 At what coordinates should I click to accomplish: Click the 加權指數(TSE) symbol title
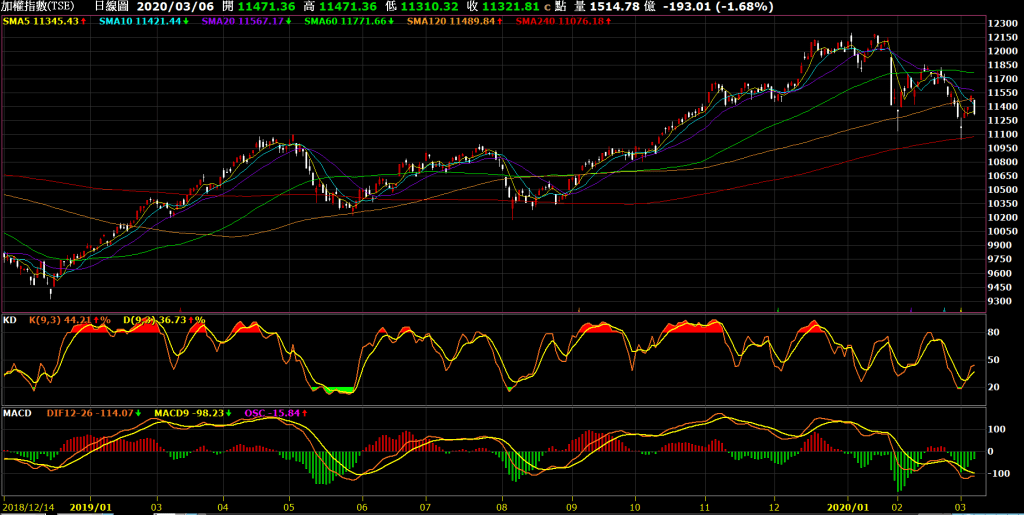(39, 6)
